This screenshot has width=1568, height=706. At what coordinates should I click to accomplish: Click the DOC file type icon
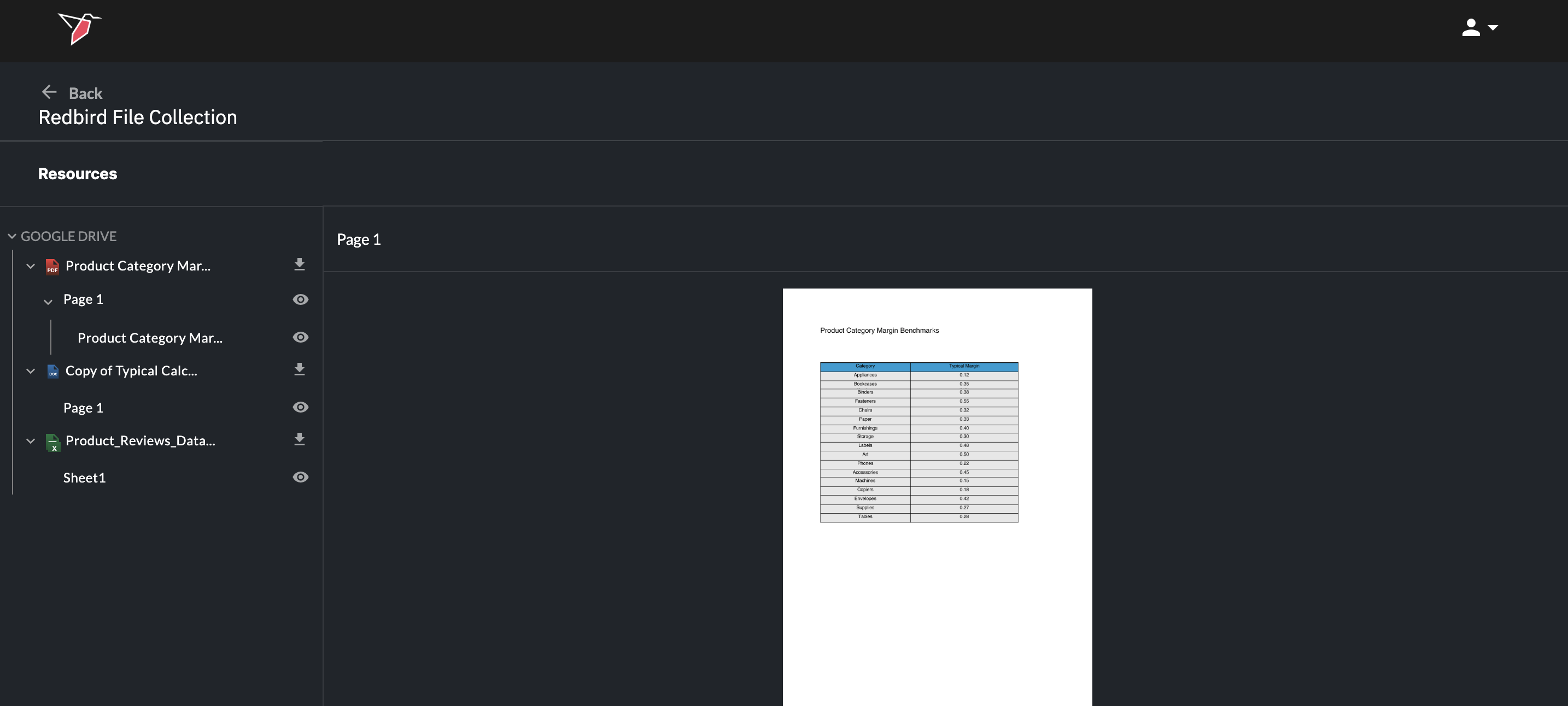click(x=52, y=371)
